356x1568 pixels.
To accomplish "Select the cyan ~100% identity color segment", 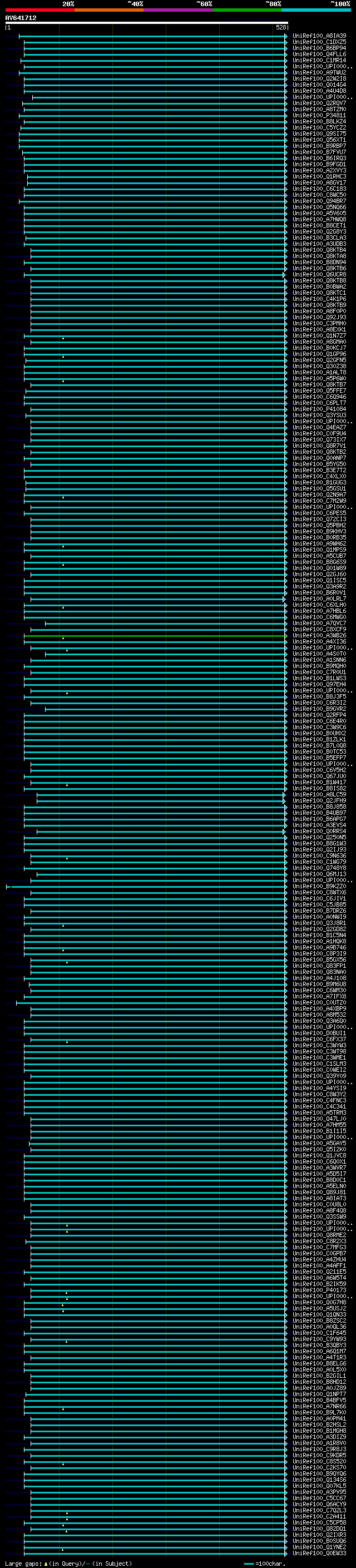I will click(316, 10).
